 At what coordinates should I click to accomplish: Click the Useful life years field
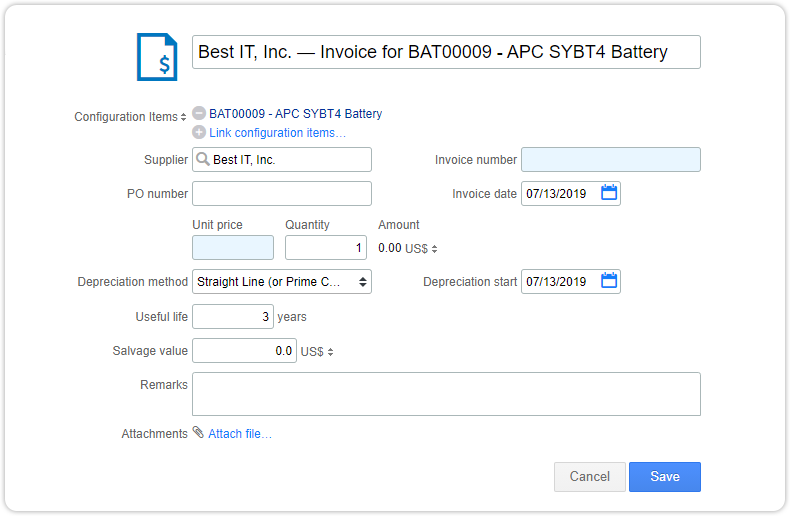coord(233,316)
